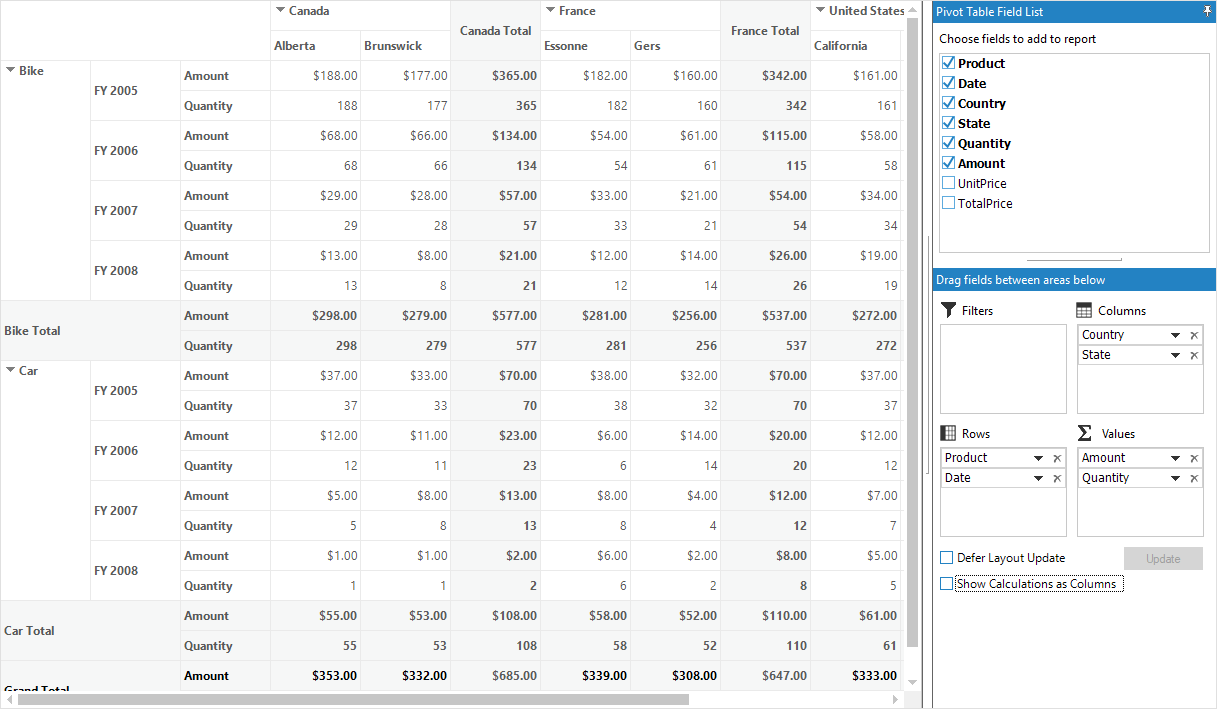The height and width of the screenshot is (709, 1217).
Task: Click the Filters funnel icon
Action: (949, 310)
